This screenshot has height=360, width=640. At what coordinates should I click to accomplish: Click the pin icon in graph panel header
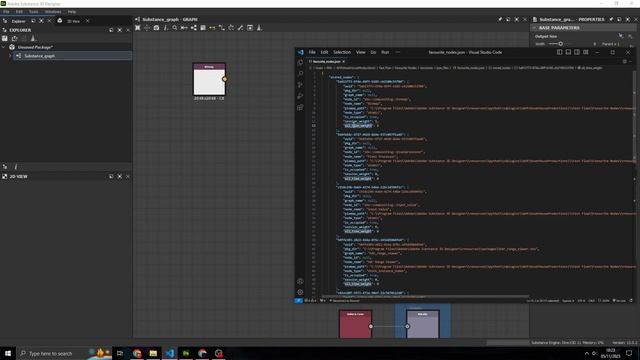coord(500,19)
